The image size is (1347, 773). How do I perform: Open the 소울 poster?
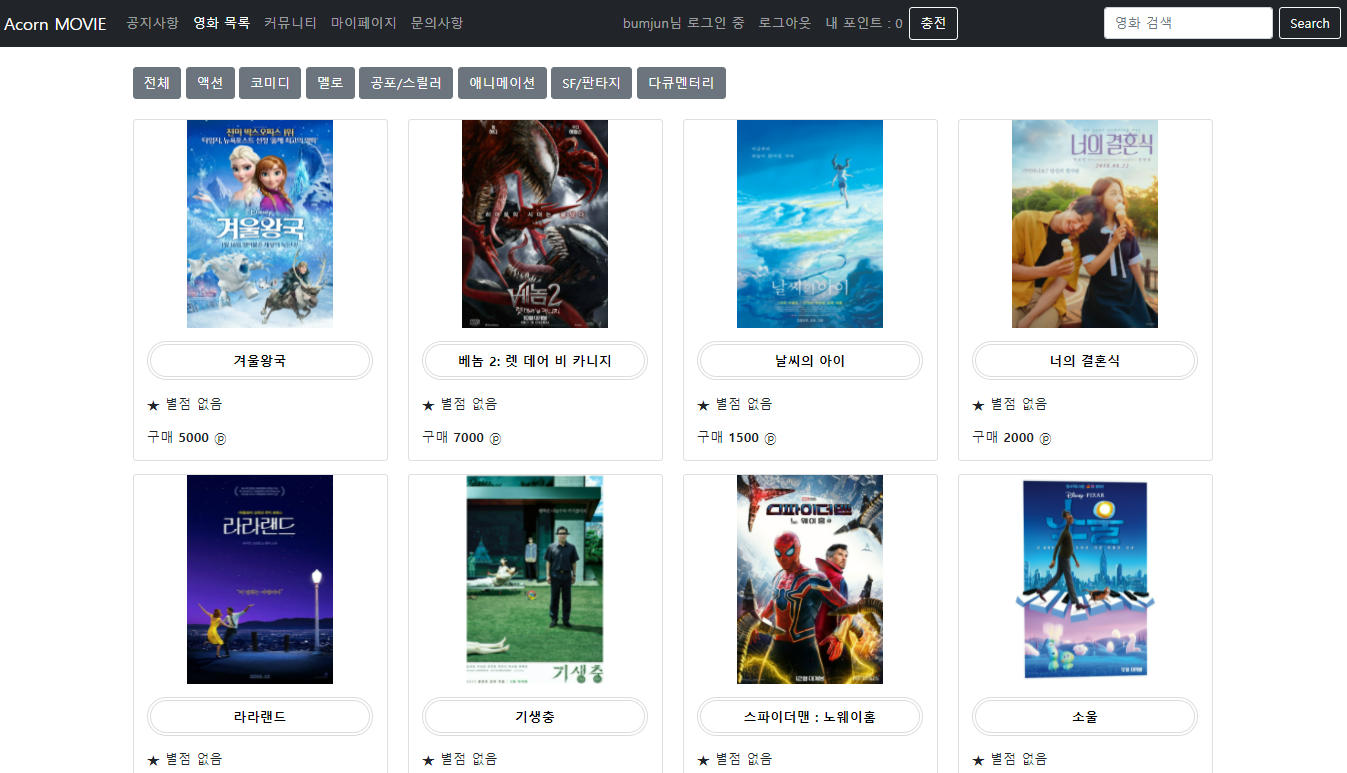pos(1085,579)
